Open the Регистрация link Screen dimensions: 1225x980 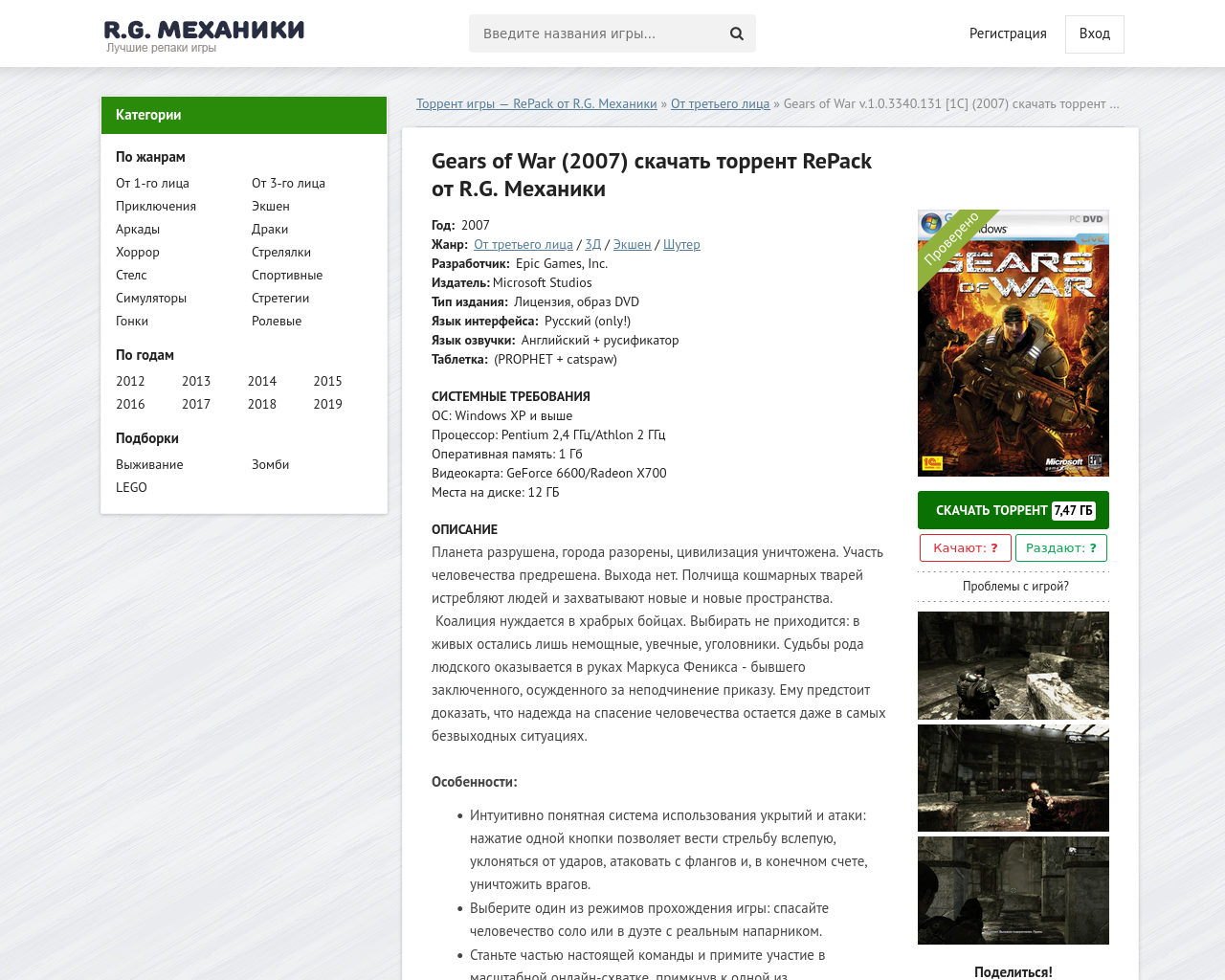(x=1008, y=33)
